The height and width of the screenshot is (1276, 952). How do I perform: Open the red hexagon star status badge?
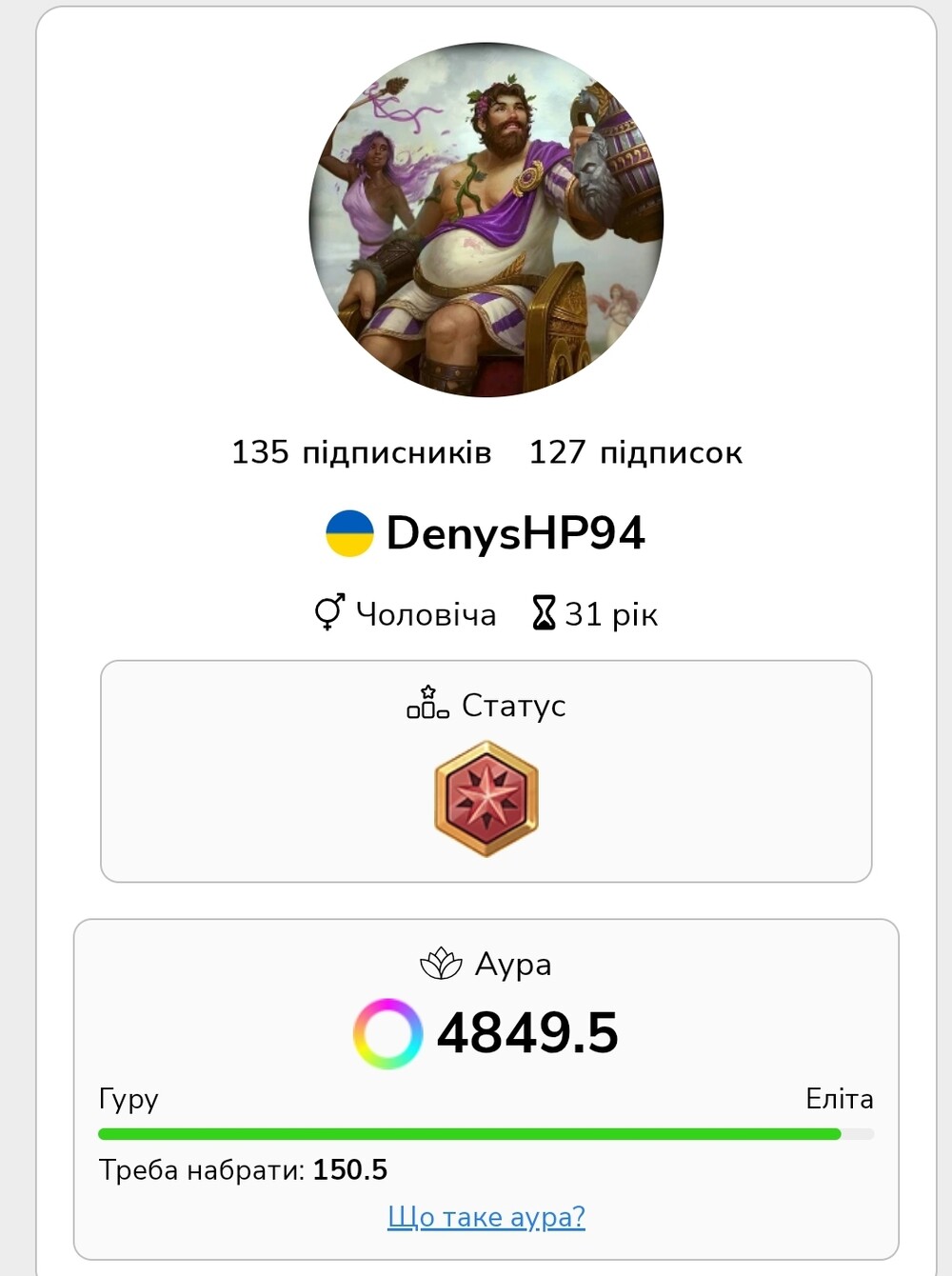(x=486, y=798)
